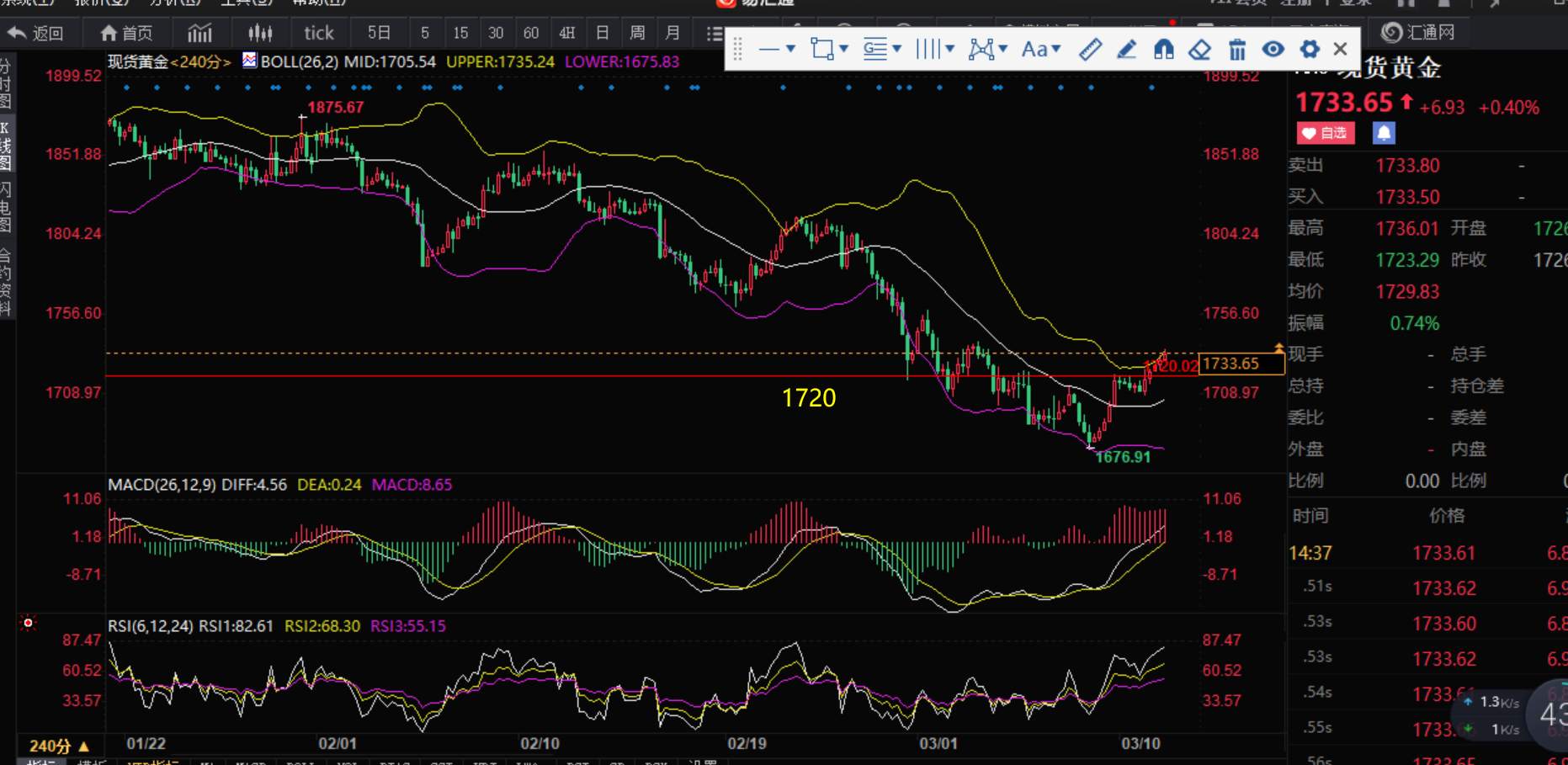Click the 返回 back arrow button
1568x765 pixels.
click(x=35, y=33)
